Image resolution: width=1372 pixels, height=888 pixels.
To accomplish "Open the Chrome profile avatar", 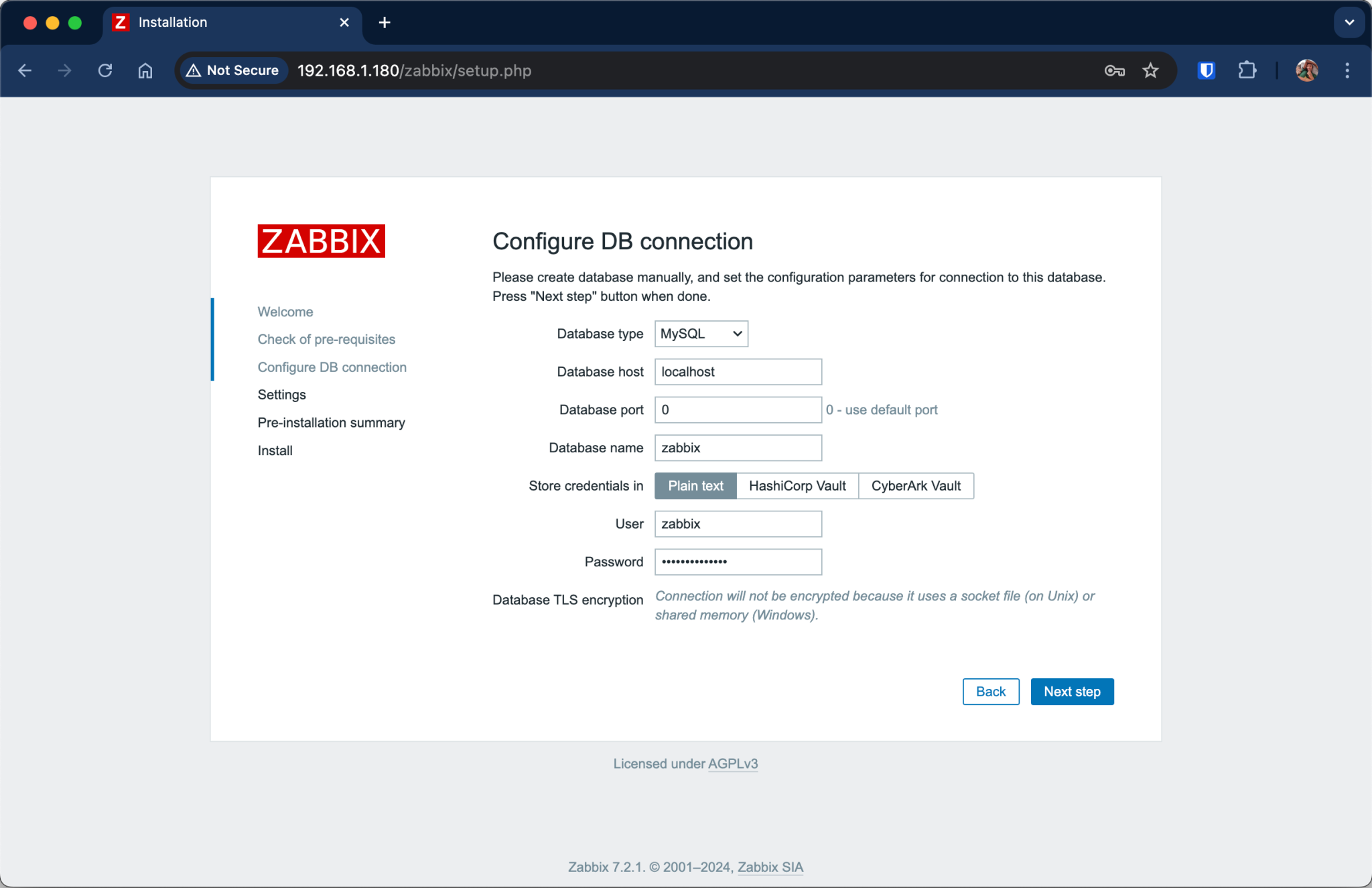I will click(1306, 70).
